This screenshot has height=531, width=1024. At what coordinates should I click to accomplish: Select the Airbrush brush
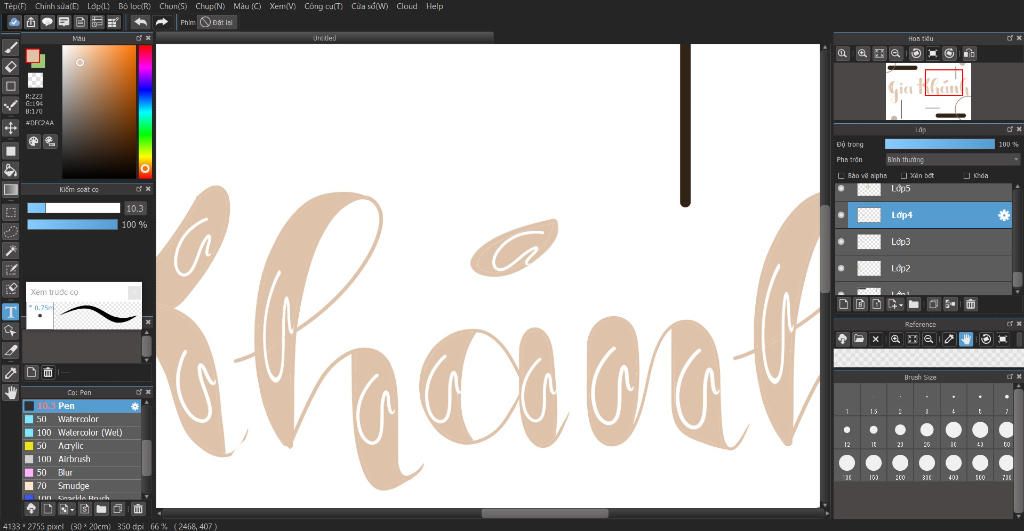tap(82, 459)
